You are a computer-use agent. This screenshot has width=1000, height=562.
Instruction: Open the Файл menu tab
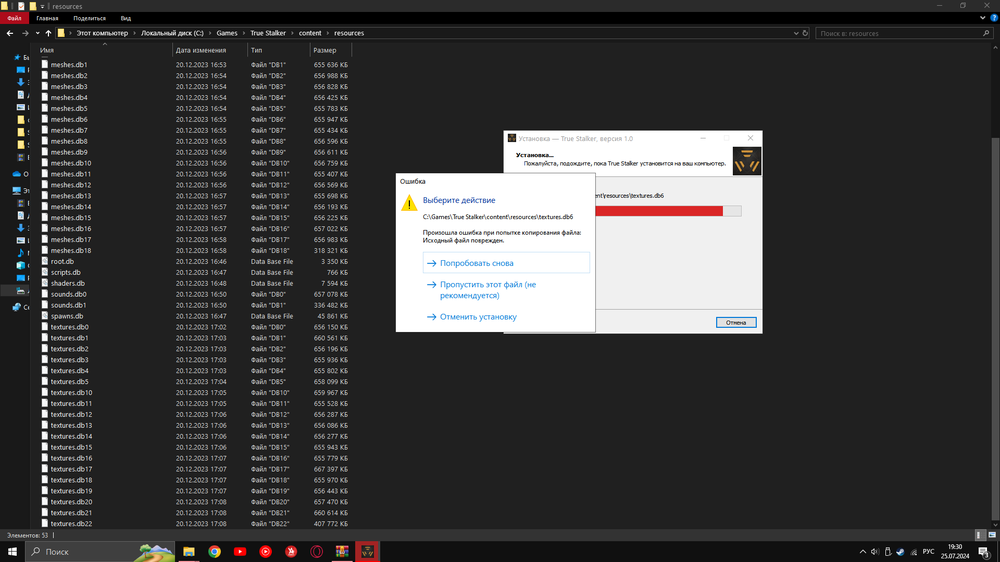tap(14, 18)
